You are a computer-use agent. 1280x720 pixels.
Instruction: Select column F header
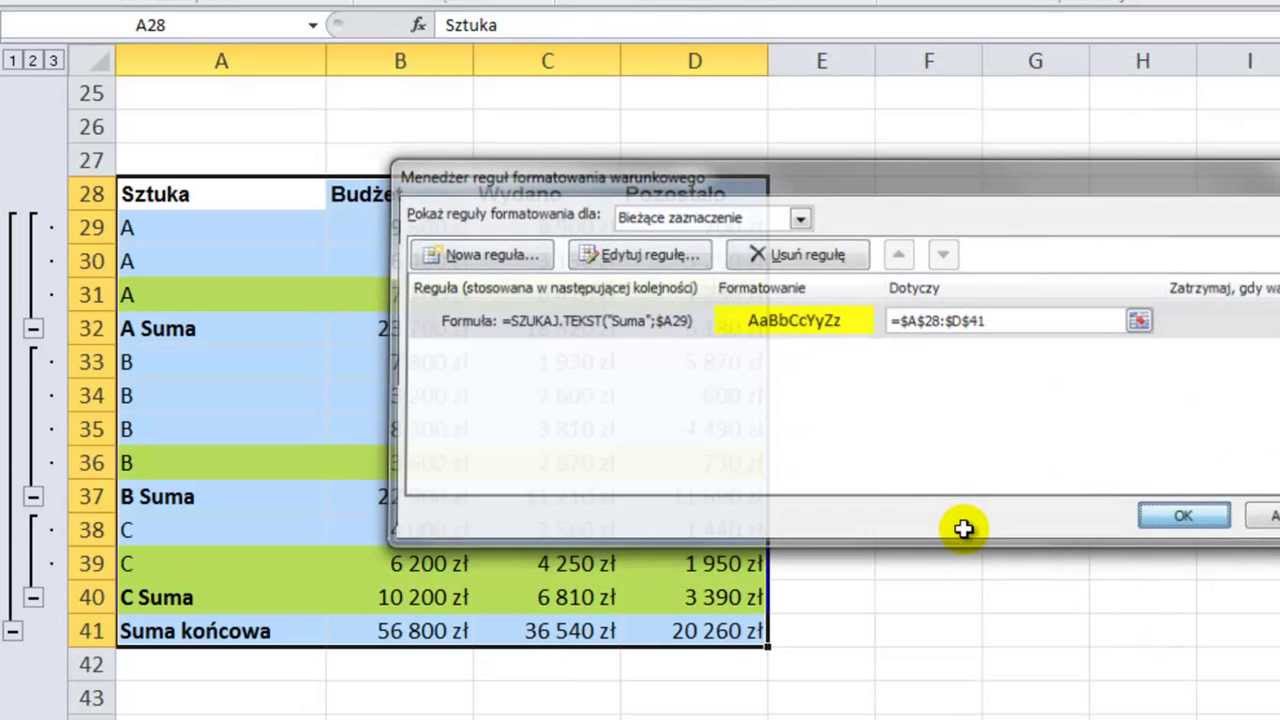[x=928, y=61]
